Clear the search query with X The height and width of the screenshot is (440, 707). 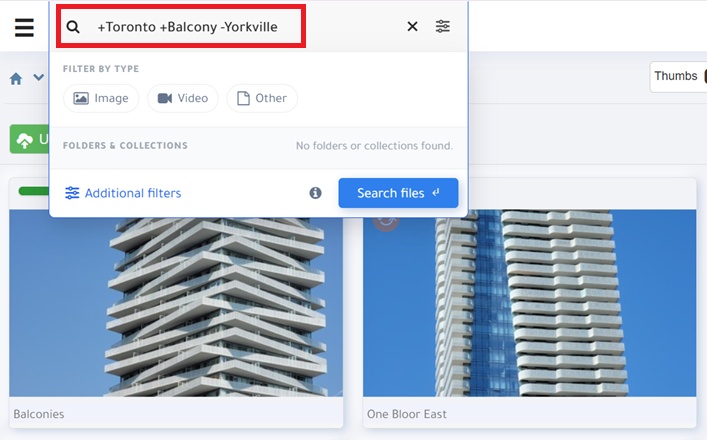tap(412, 27)
